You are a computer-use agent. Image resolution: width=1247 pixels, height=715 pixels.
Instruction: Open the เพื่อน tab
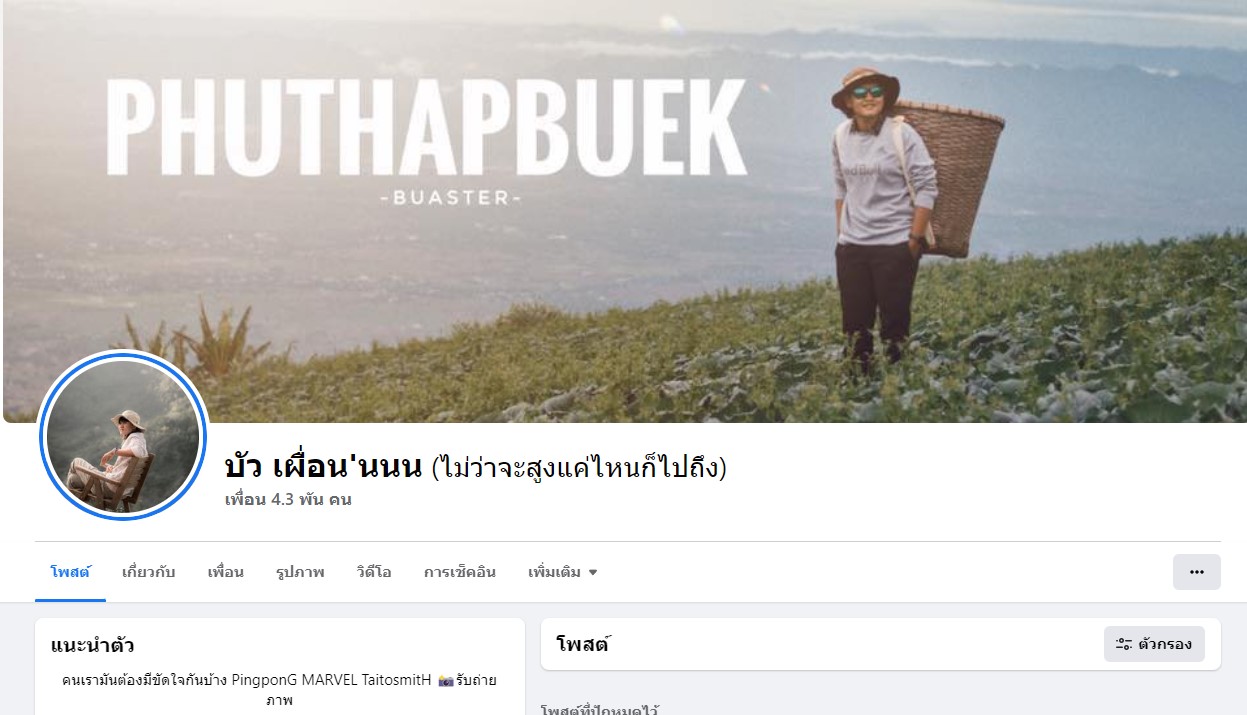tap(226, 572)
